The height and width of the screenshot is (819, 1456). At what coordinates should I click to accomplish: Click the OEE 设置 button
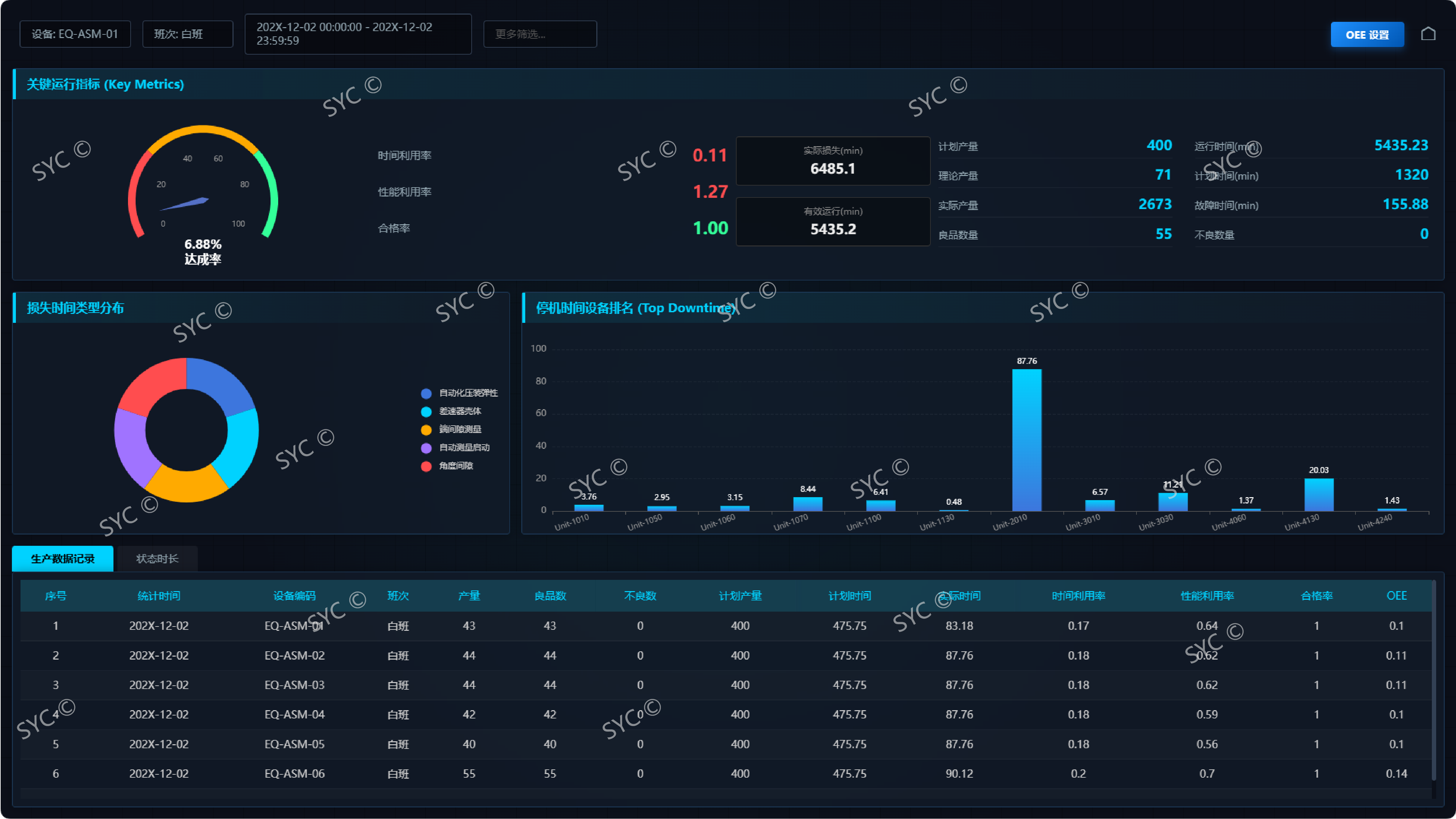point(1367,34)
